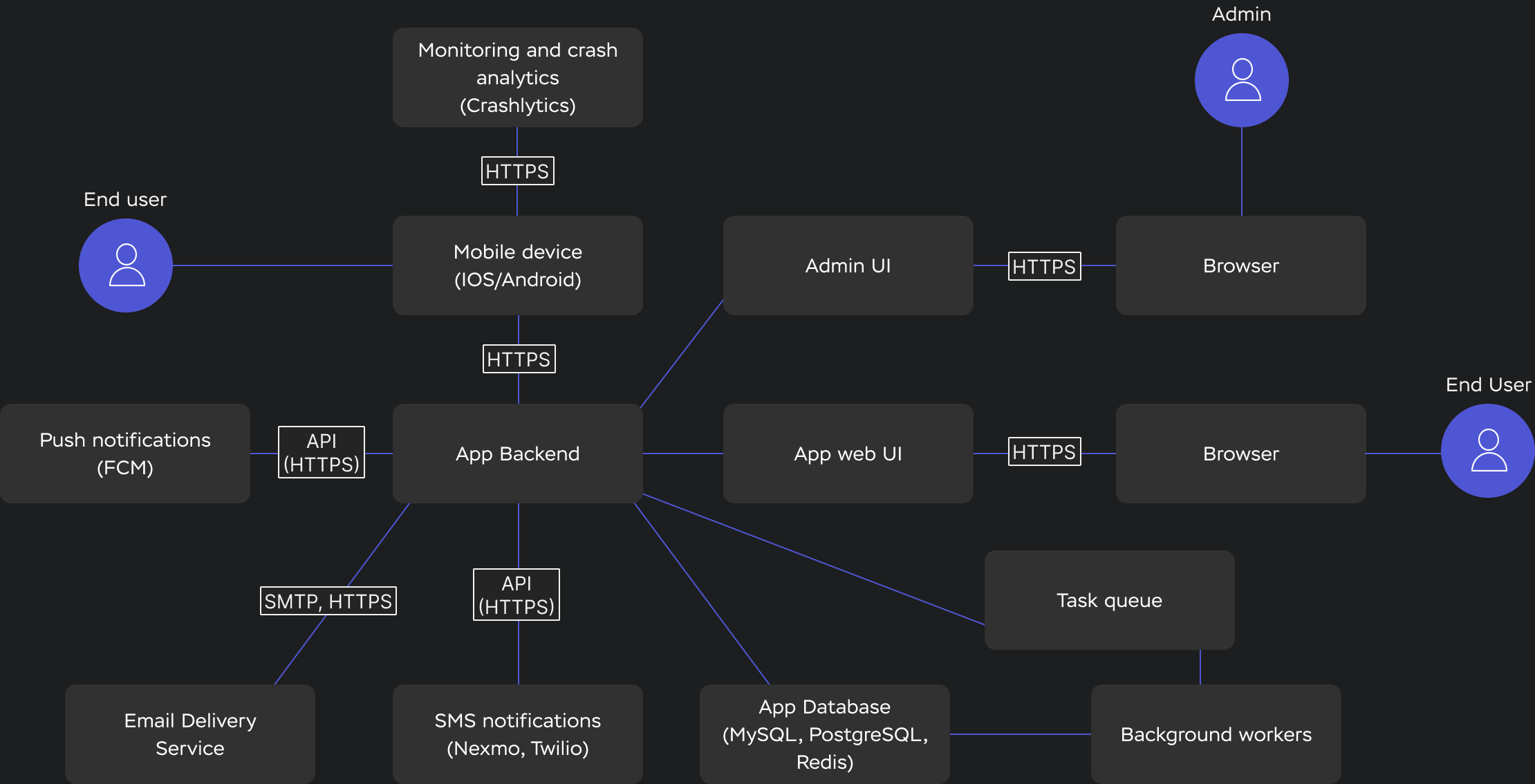Click the HTTPS label below Crashlytics box
Screen dimensions: 1535x784
coord(517,171)
